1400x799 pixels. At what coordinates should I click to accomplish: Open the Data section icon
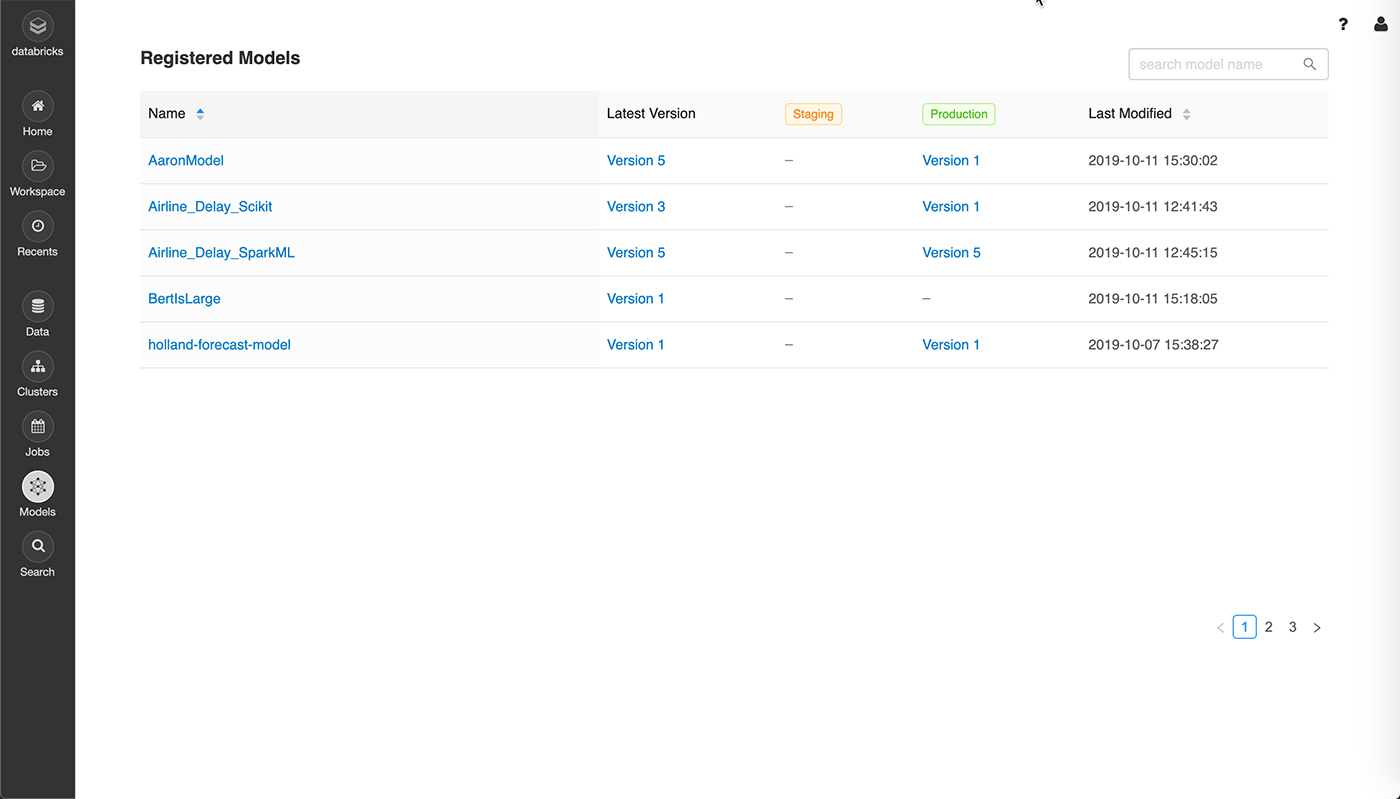click(37, 306)
